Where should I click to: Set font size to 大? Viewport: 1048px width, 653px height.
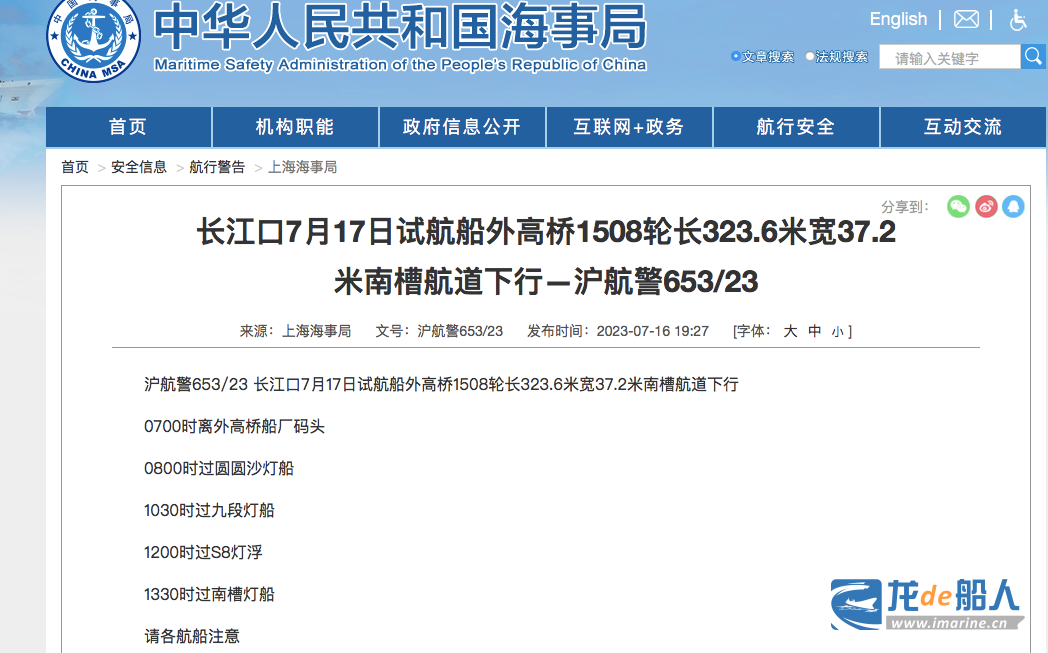790,331
